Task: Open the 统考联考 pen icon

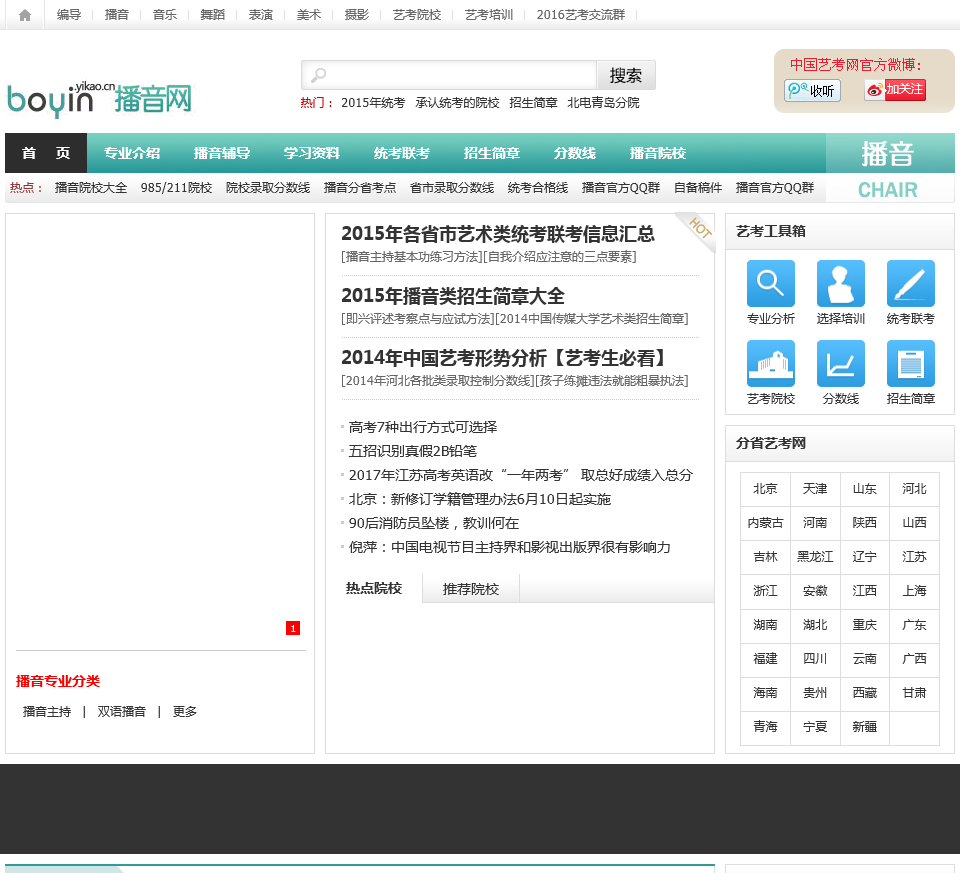Action: [x=911, y=283]
